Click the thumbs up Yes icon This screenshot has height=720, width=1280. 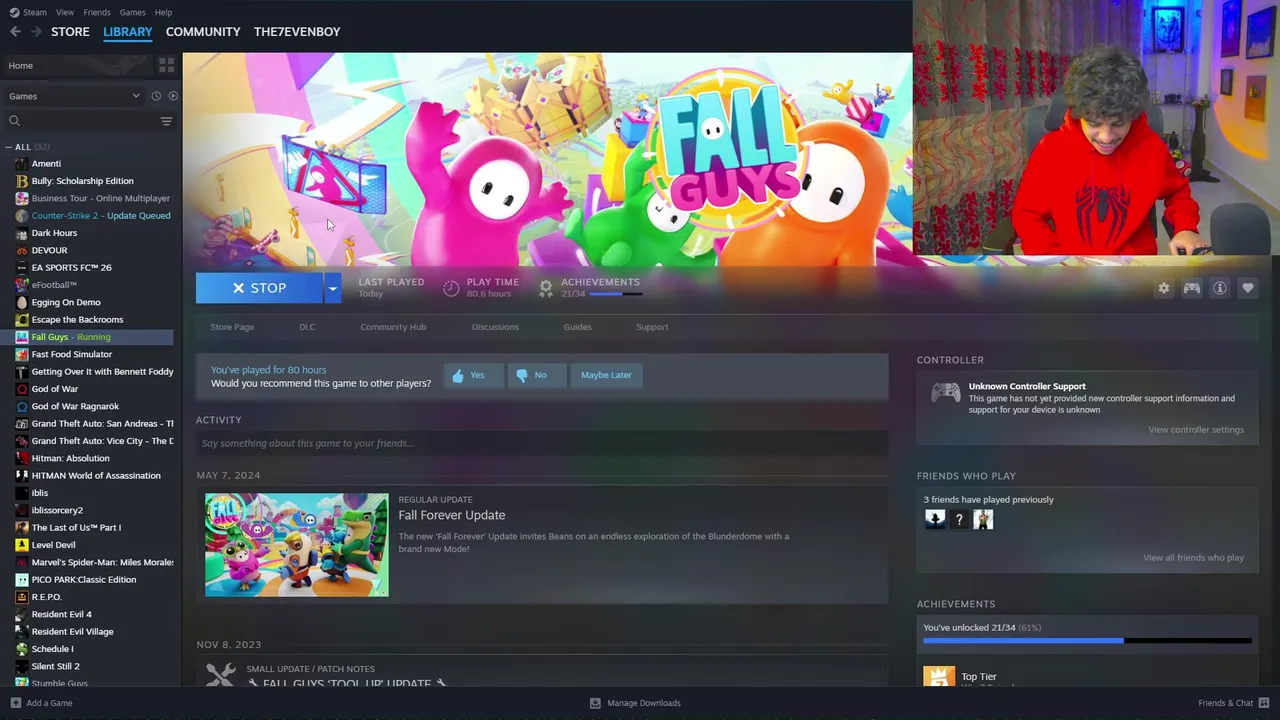458,375
